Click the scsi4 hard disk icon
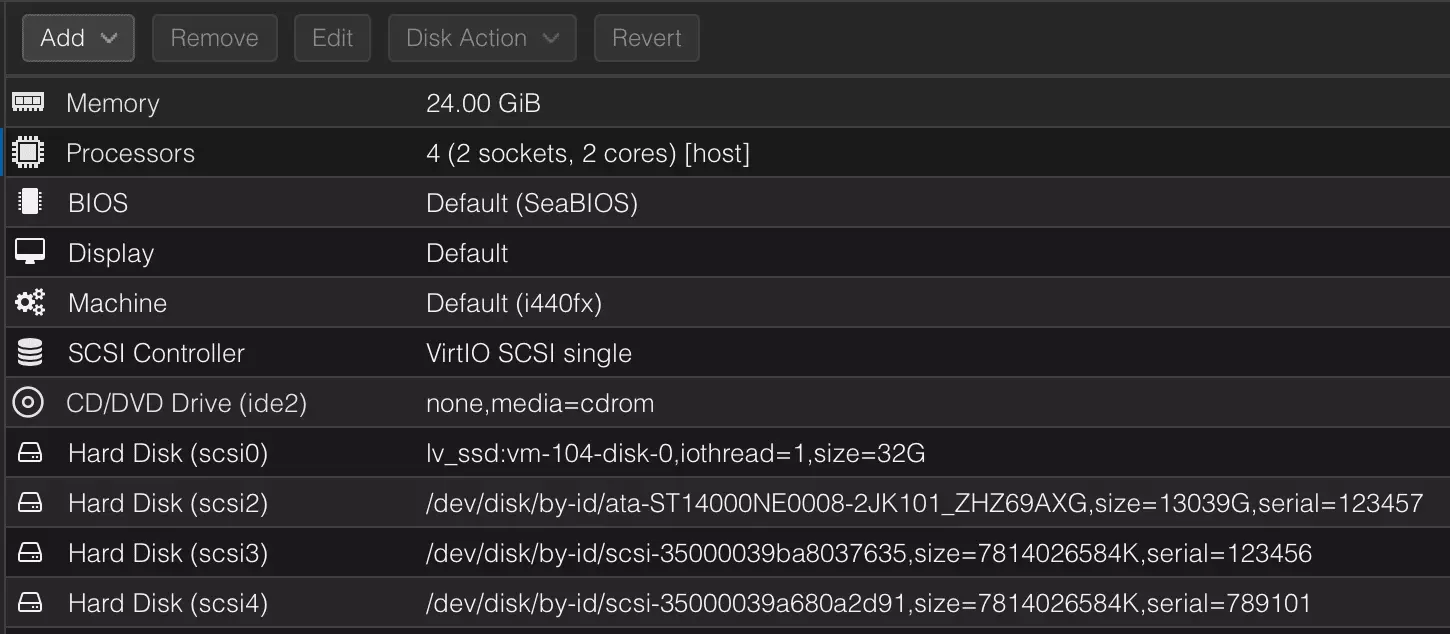 (30, 603)
